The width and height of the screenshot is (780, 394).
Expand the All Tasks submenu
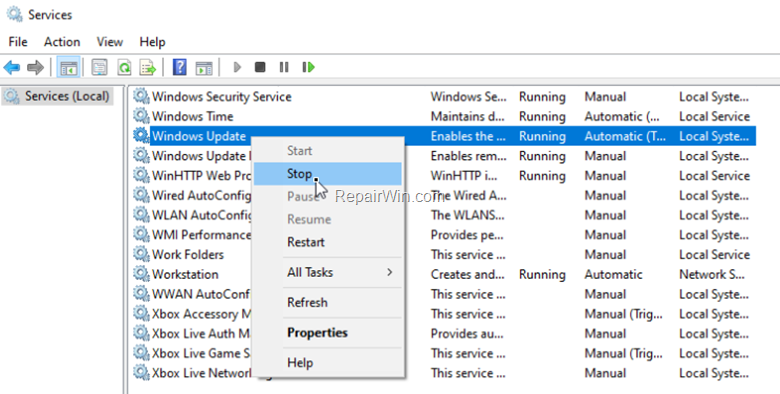click(x=328, y=272)
